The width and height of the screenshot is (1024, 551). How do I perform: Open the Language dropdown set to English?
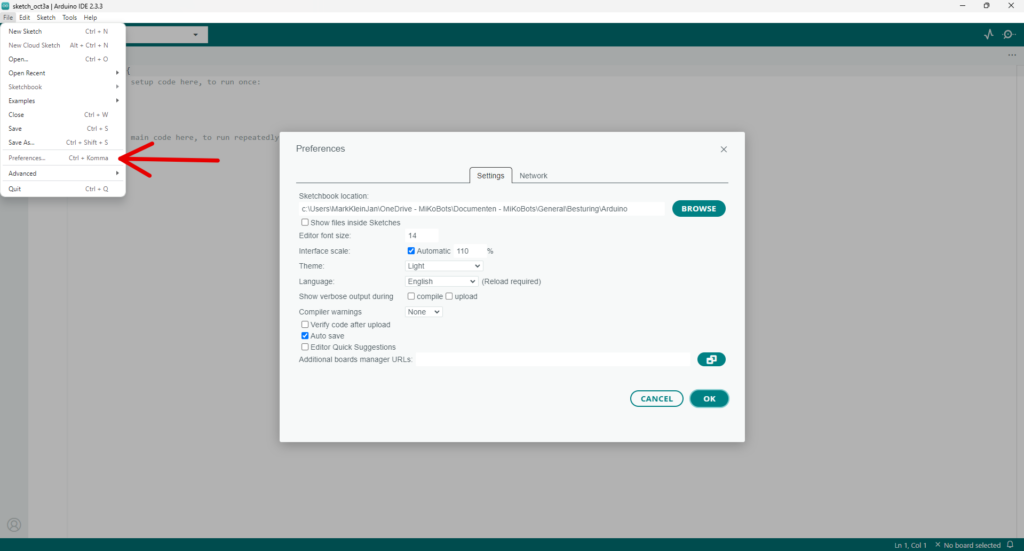click(x=441, y=281)
